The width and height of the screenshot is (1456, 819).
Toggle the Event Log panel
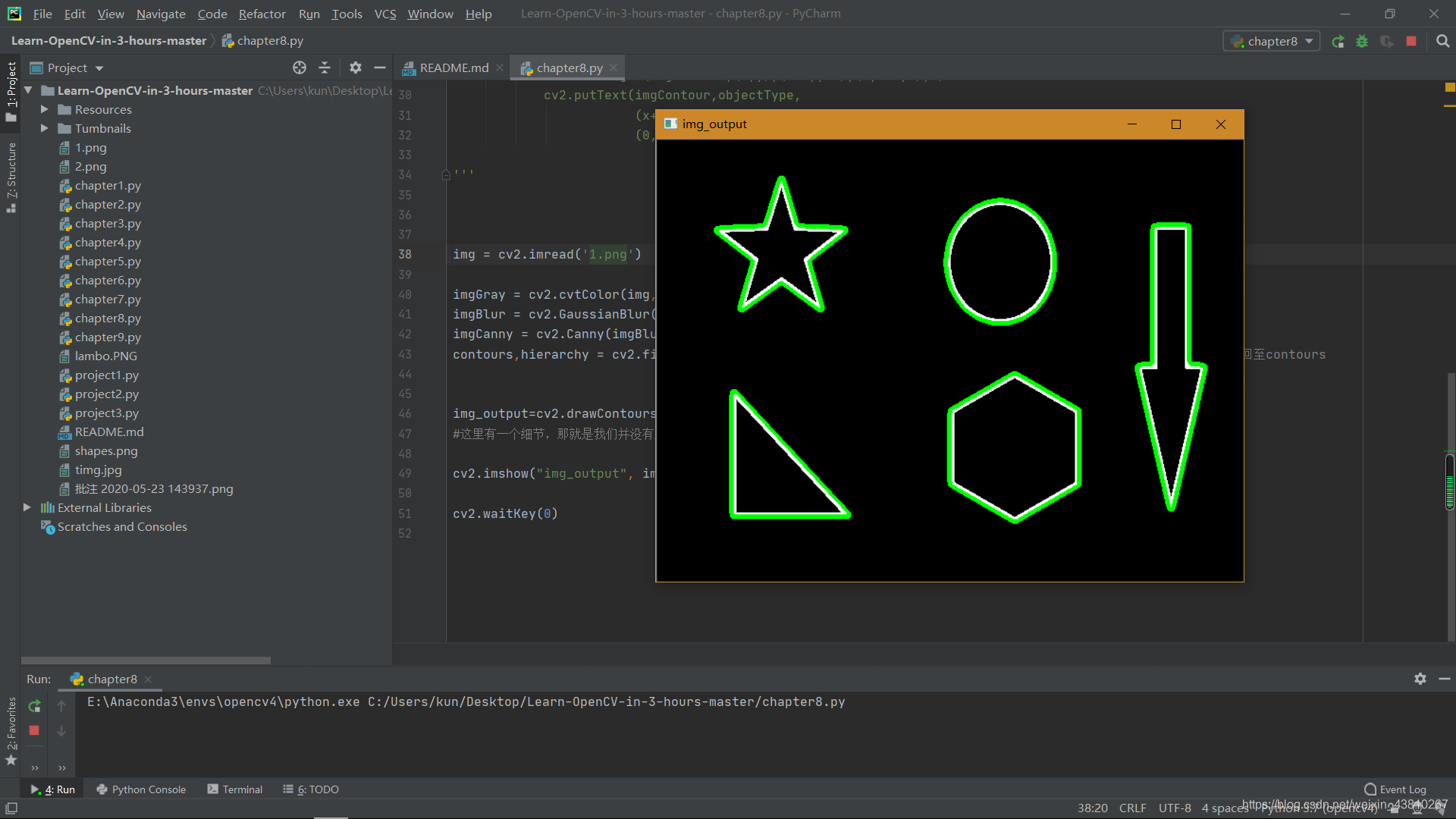[x=1395, y=789]
